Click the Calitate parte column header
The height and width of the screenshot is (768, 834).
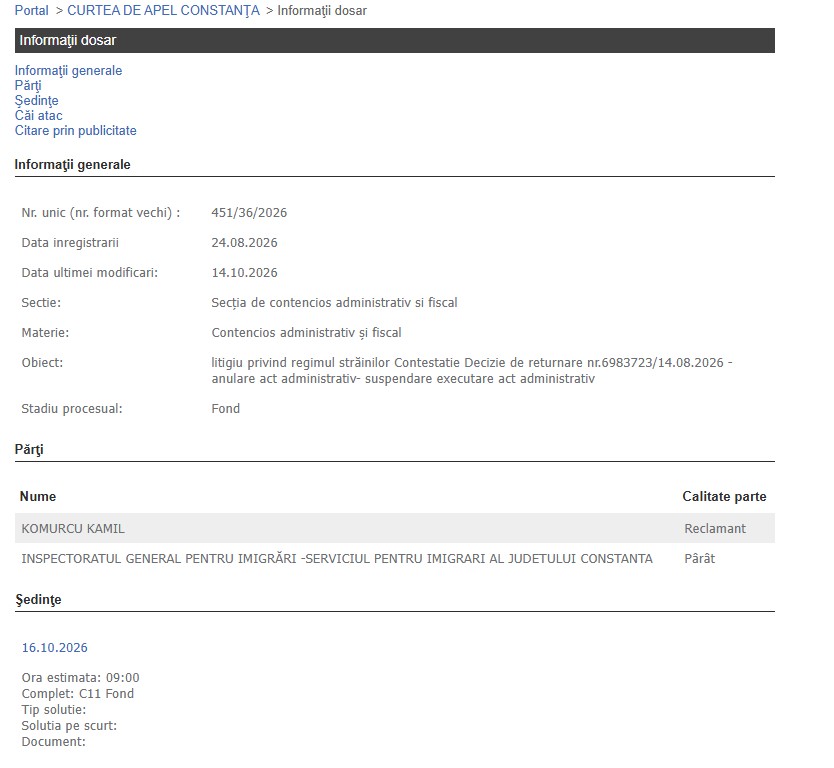coord(724,496)
